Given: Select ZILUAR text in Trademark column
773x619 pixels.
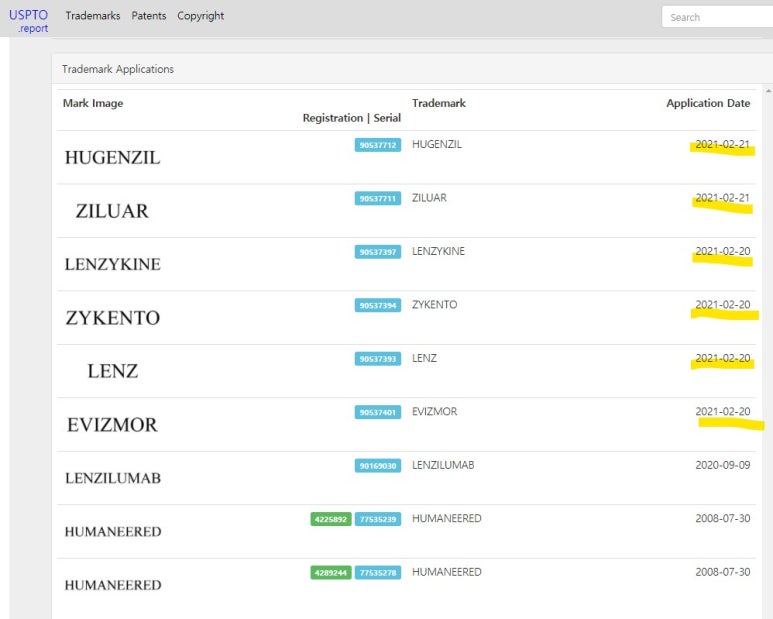Looking at the screenshot, I should tap(429, 198).
